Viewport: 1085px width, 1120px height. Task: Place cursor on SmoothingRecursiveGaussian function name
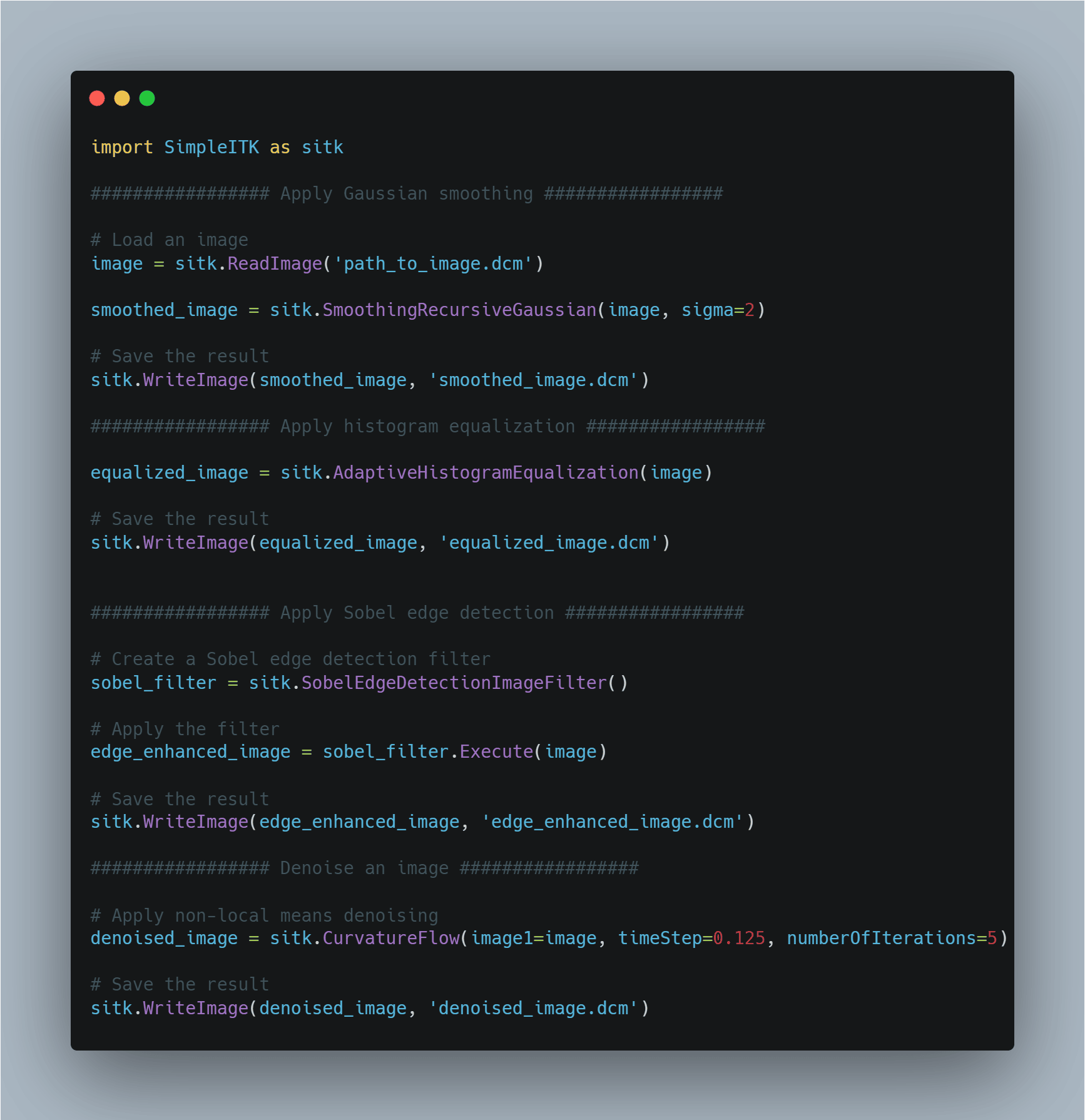click(459, 310)
